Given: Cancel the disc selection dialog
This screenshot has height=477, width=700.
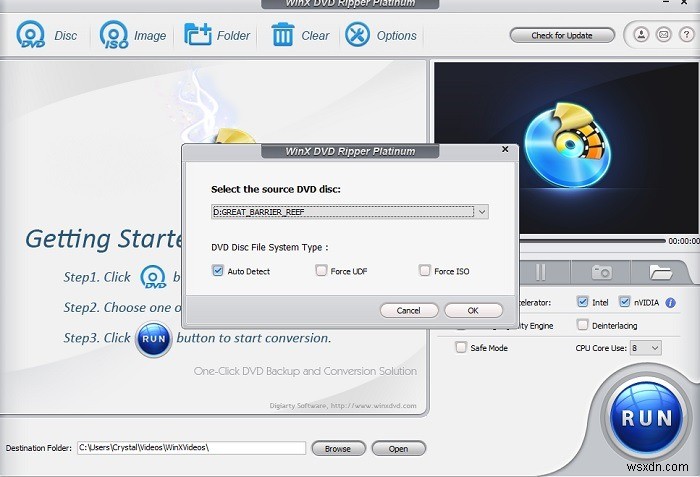Looking at the screenshot, I should [408, 310].
